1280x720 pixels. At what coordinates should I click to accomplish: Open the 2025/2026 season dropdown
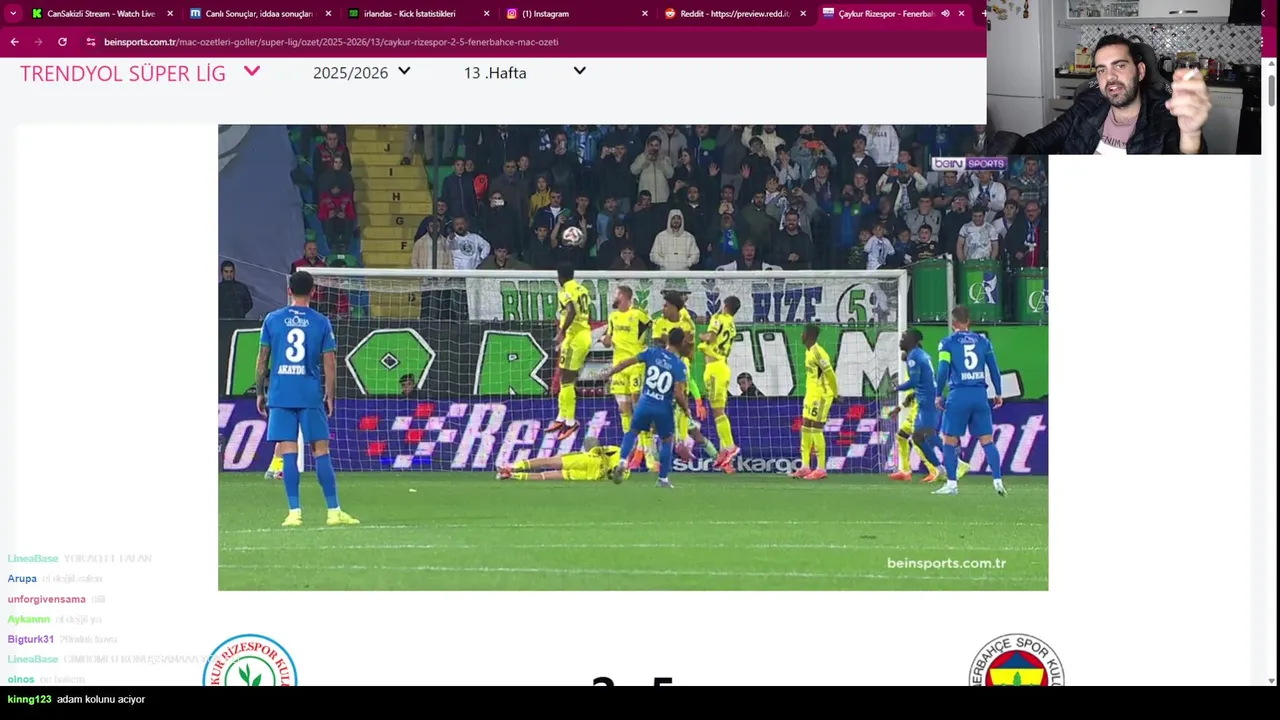(361, 72)
